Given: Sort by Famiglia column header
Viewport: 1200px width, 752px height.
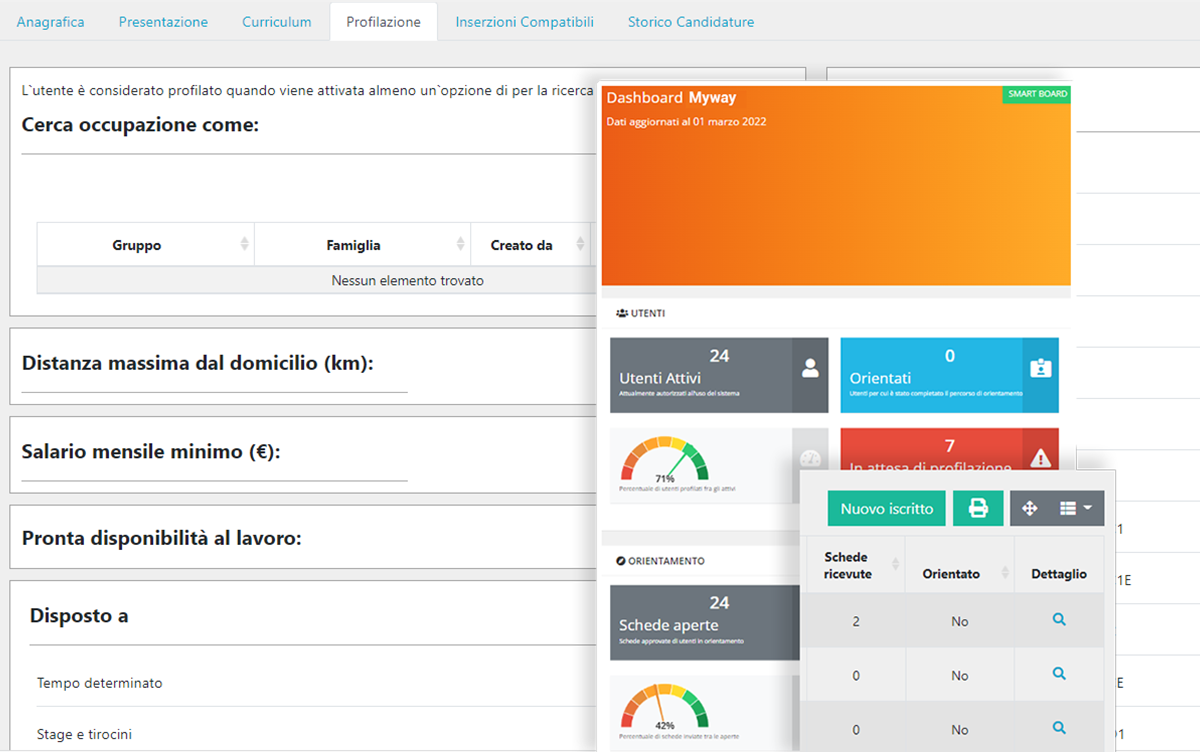Looking at the screenshot, I should [353, 245].
